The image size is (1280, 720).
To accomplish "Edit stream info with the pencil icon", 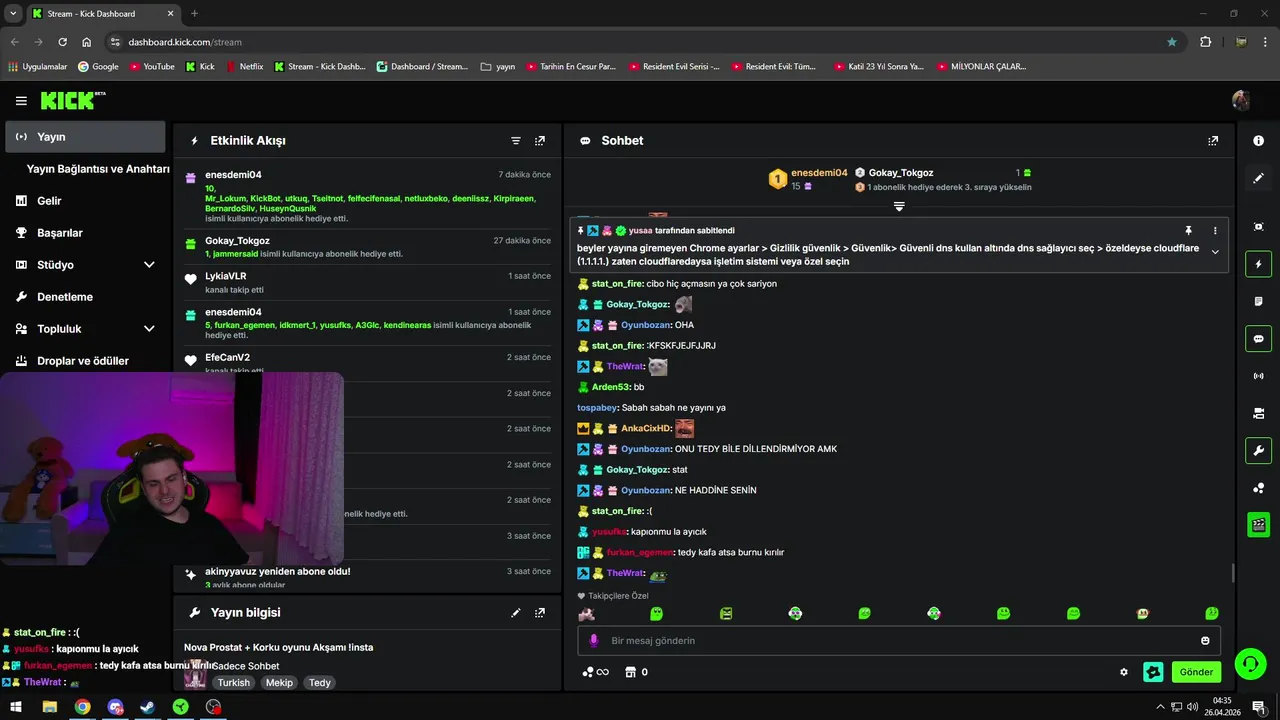I will pos(516,612).
